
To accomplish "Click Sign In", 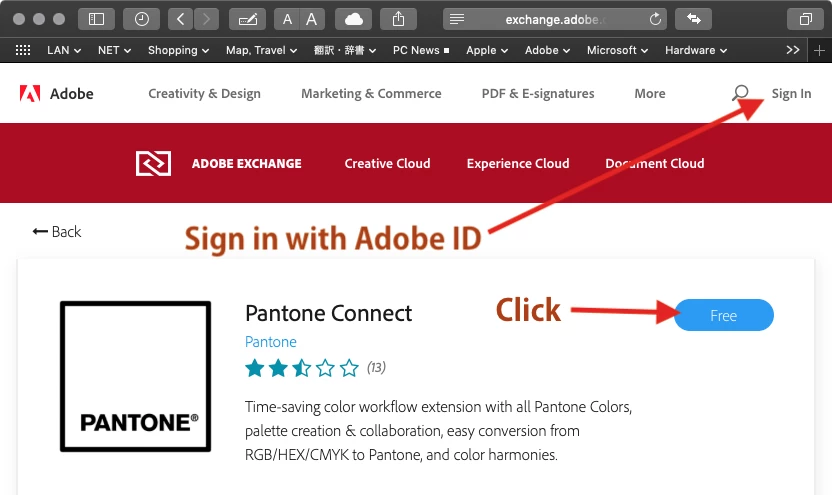I will click(x=791, y=93).
